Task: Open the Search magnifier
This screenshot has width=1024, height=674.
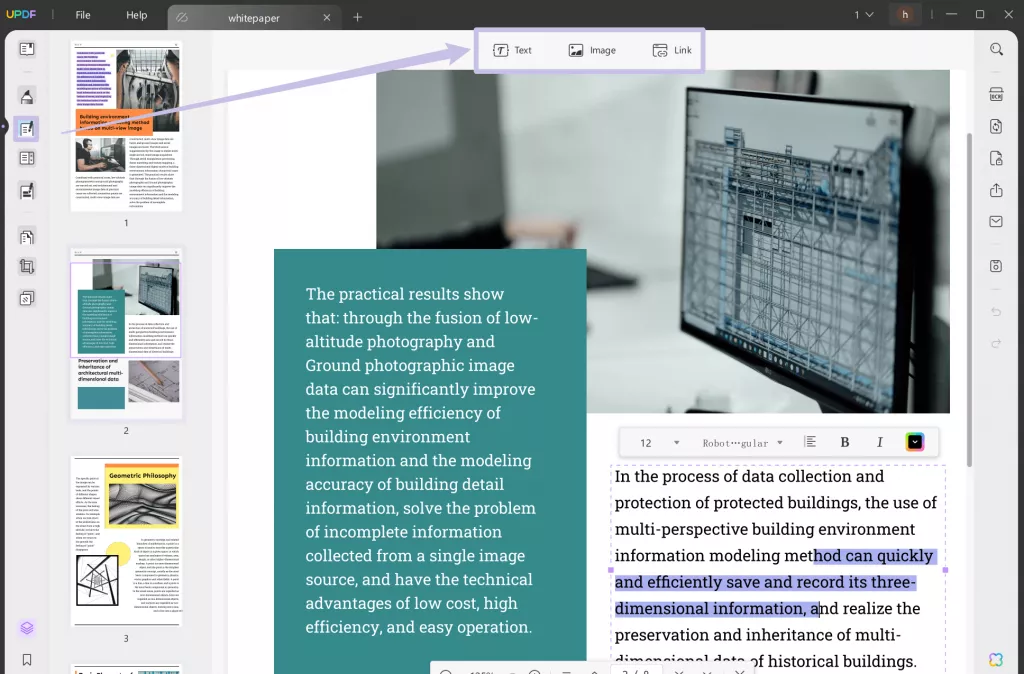Action: point(996,50)
